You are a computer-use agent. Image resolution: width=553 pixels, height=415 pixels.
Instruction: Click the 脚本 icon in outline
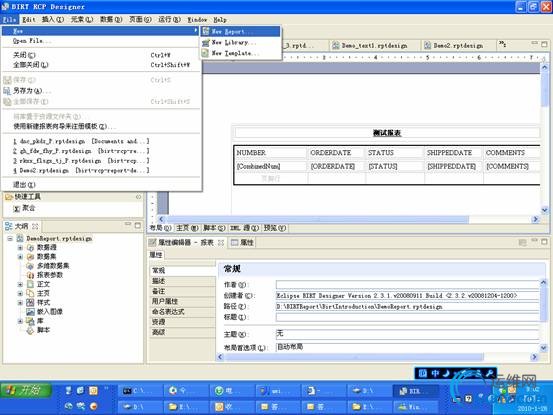[31, 330]
